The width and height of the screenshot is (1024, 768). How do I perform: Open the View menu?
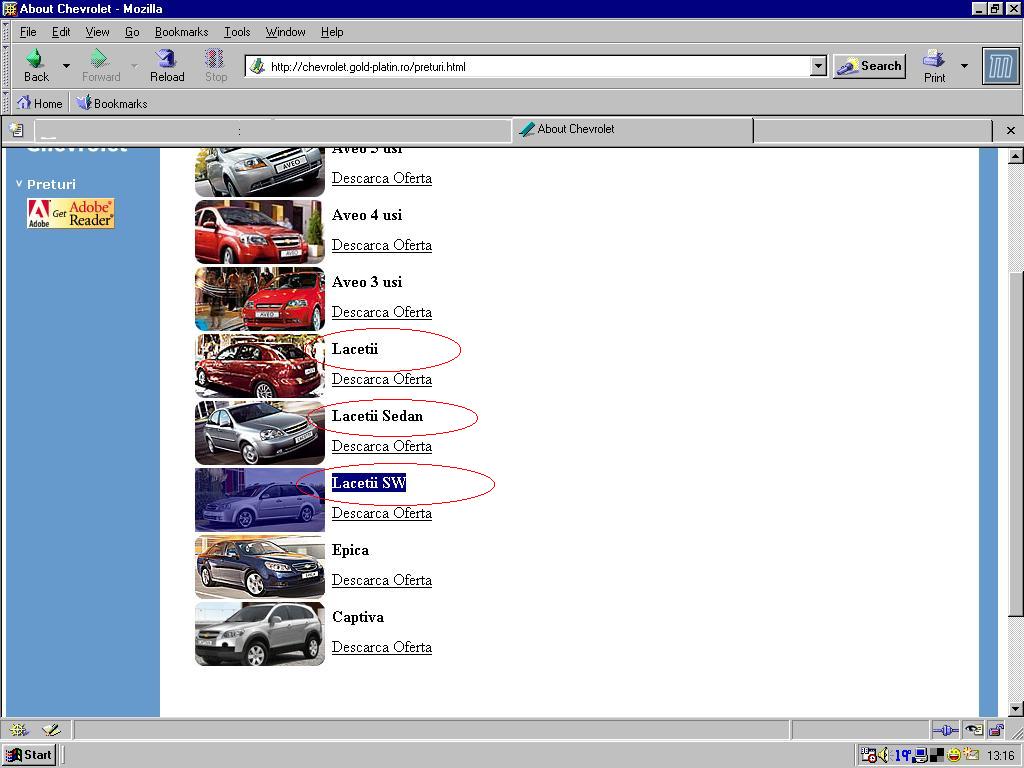[x=97, y=32]
